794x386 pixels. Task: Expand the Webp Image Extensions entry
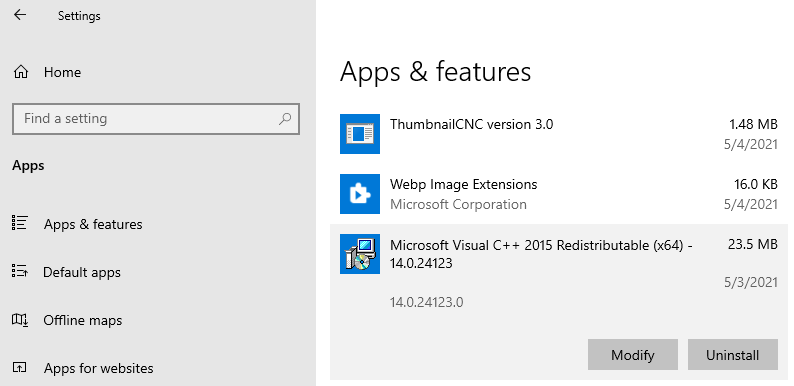[x=559, y=194]
